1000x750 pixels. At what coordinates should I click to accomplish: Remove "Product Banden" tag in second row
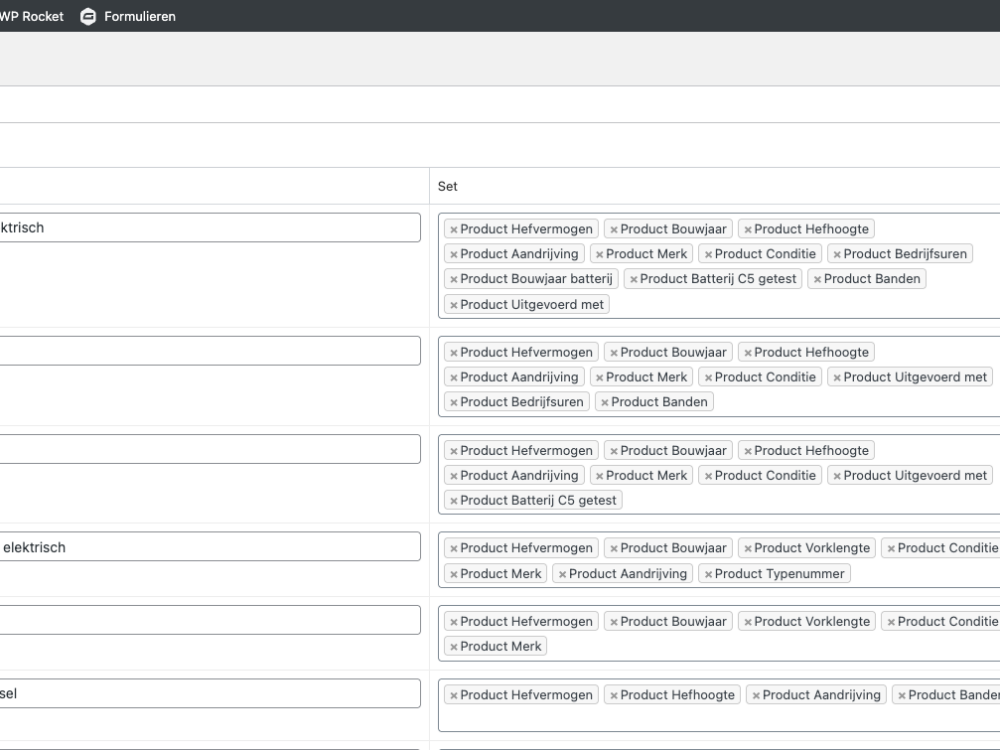pyautogui.click(x=605, y=403)
